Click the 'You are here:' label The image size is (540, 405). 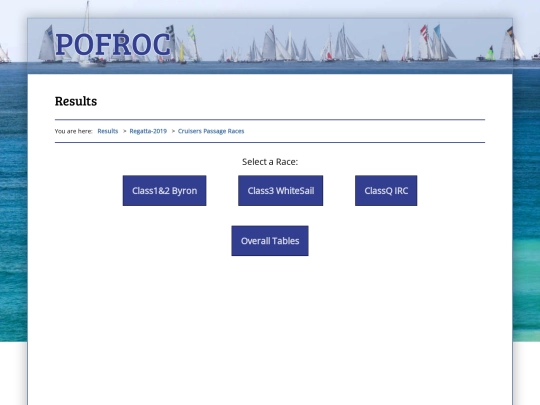click(x=73, y=131)
